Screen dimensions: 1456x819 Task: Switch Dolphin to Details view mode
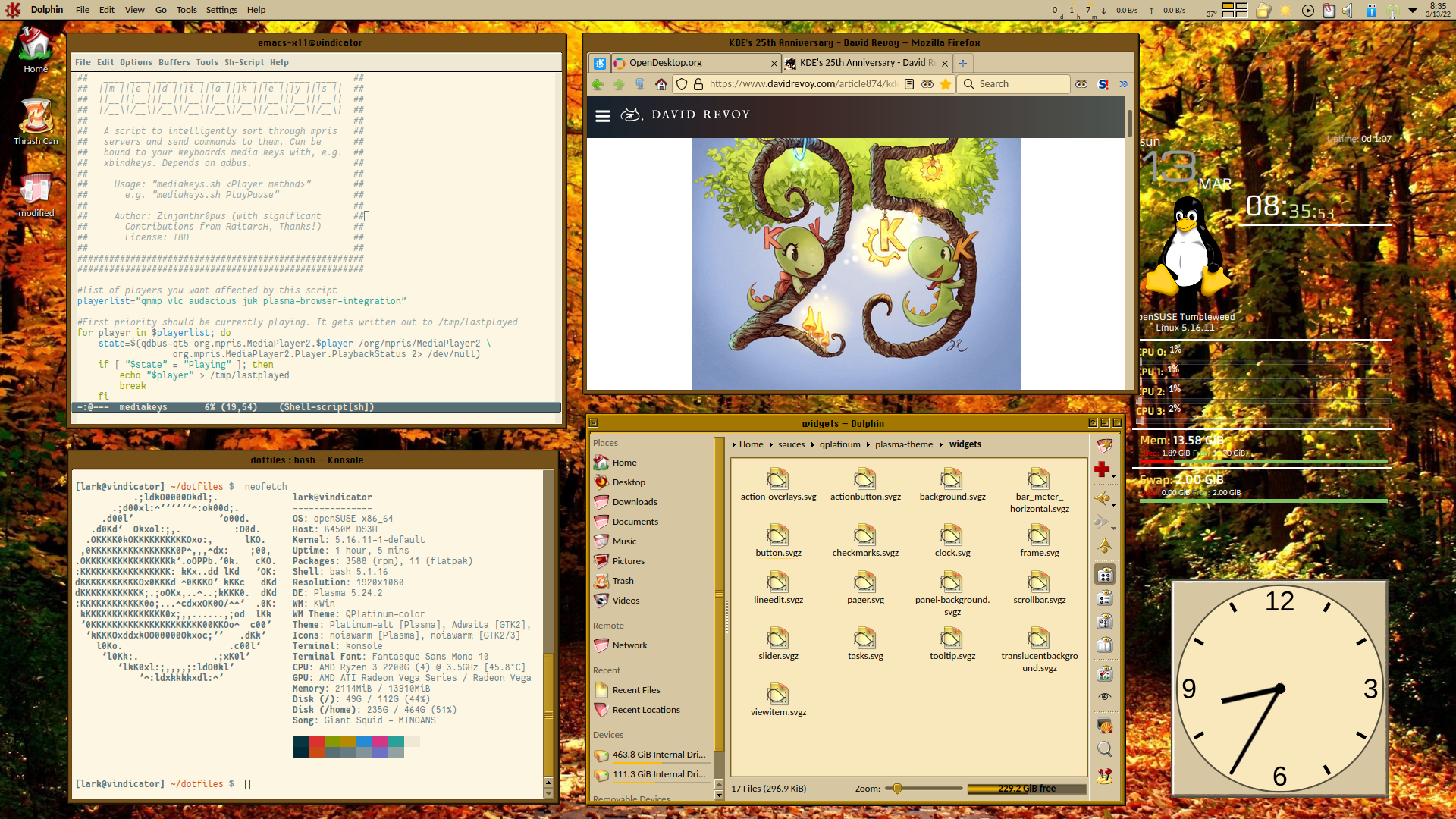(1105, 622)
